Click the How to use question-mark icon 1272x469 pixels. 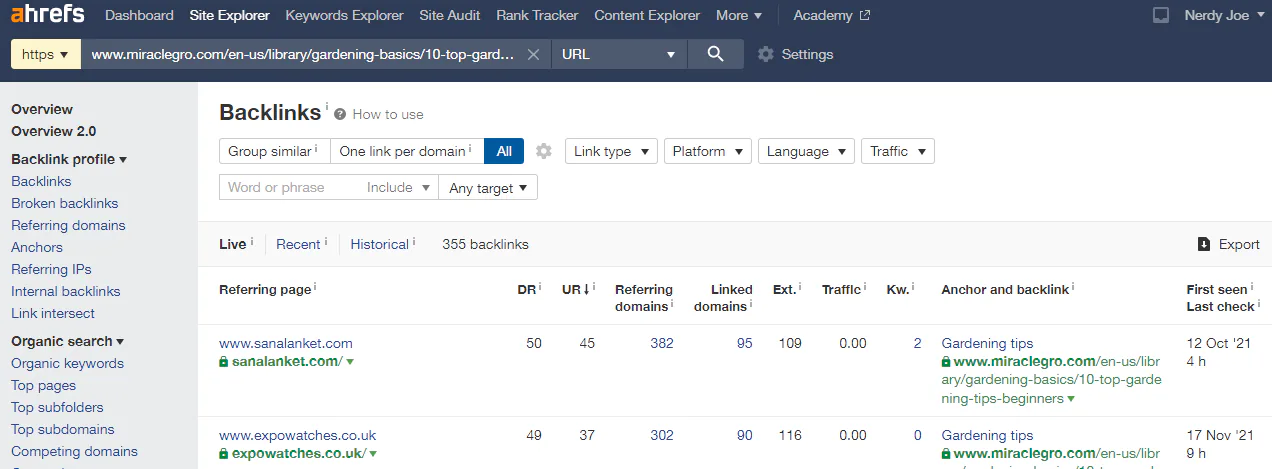pos(340,114)
